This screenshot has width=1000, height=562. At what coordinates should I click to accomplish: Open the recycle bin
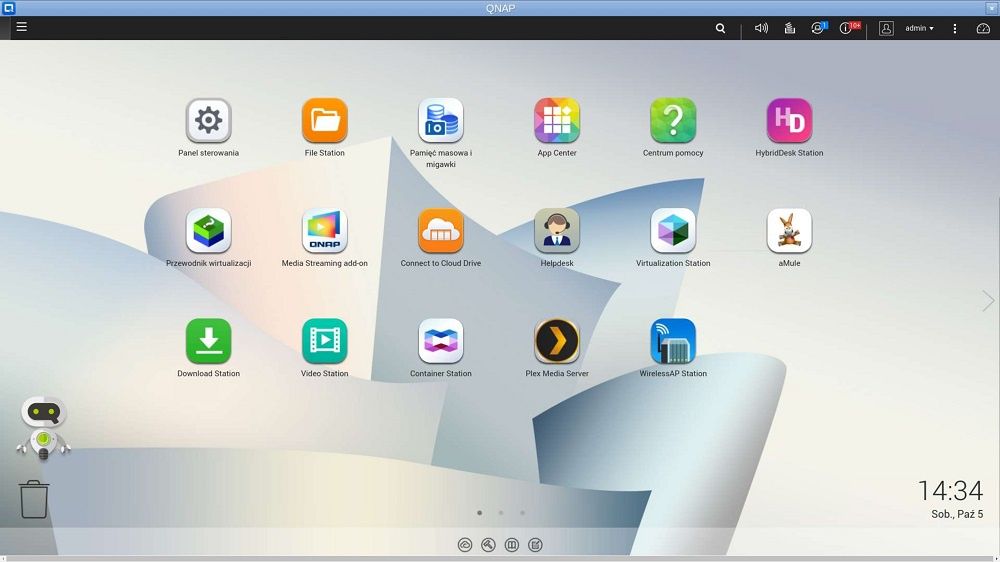click(34, 499)
